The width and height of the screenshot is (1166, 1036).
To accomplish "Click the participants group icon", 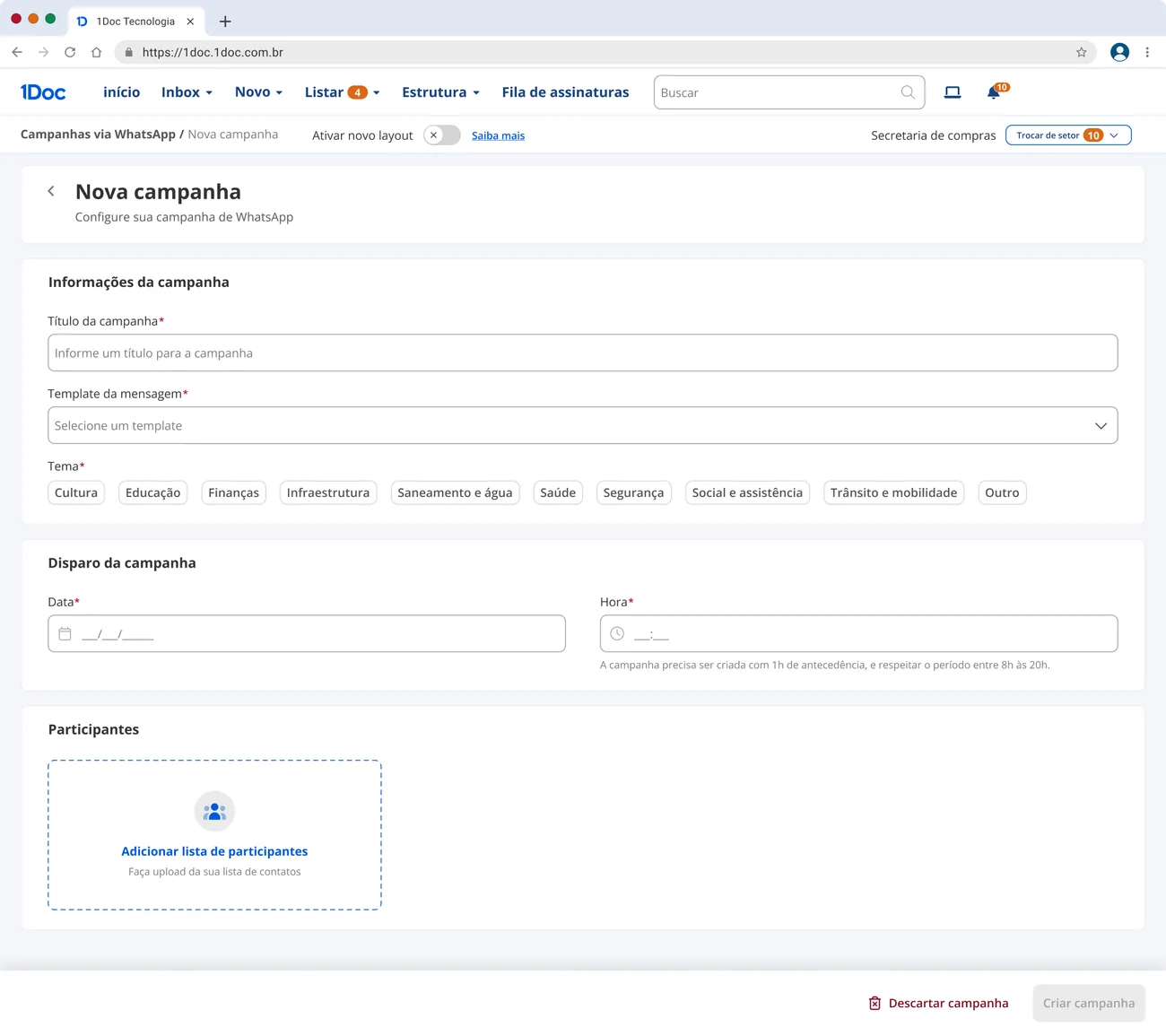I will [x=214, y=812].
